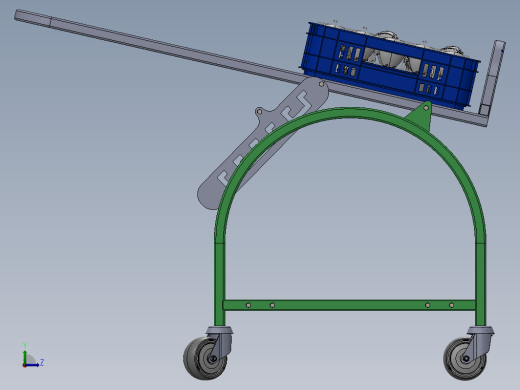The width and height of the screenshot is (520, 390).
Task: Select the green horizontal cross bar
Action: [349, 305]
